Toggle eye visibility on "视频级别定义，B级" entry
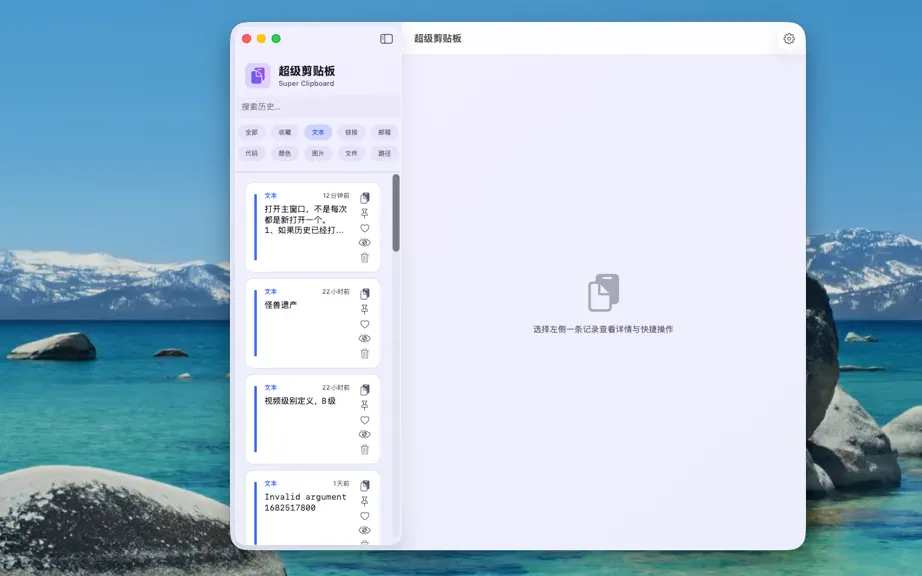 (365, 434)
